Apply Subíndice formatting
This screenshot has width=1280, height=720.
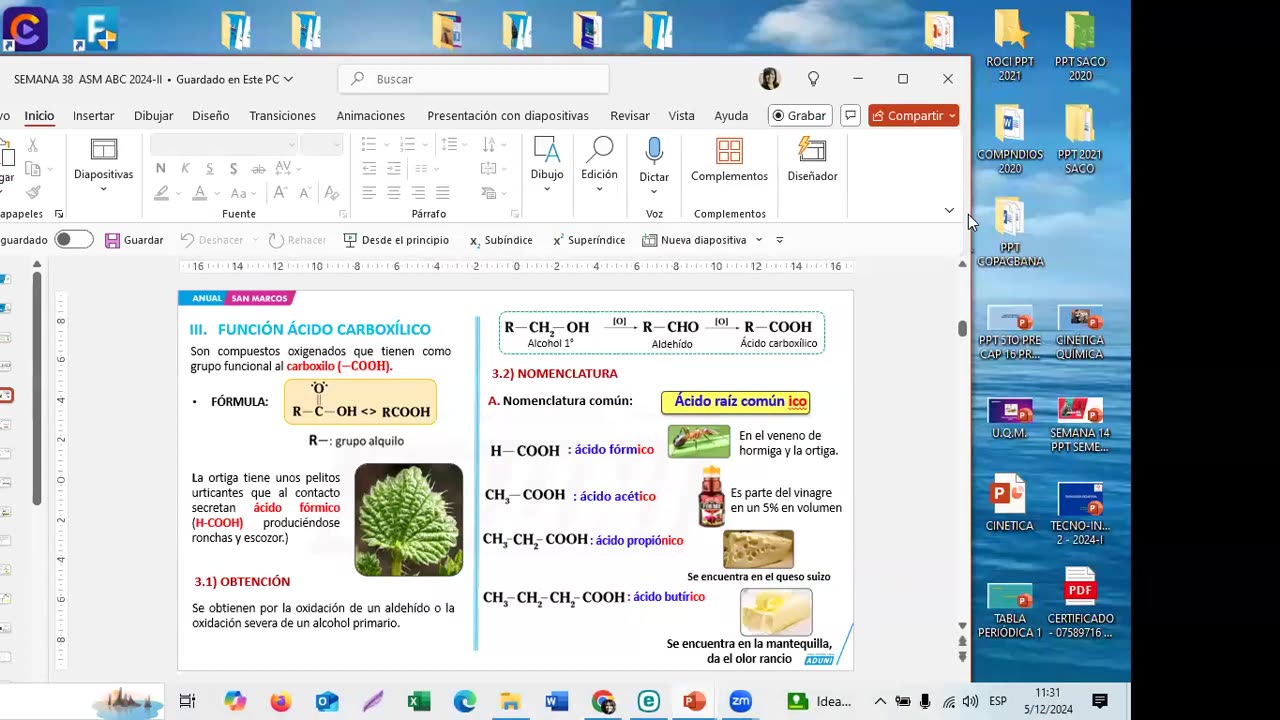point(501,240)
